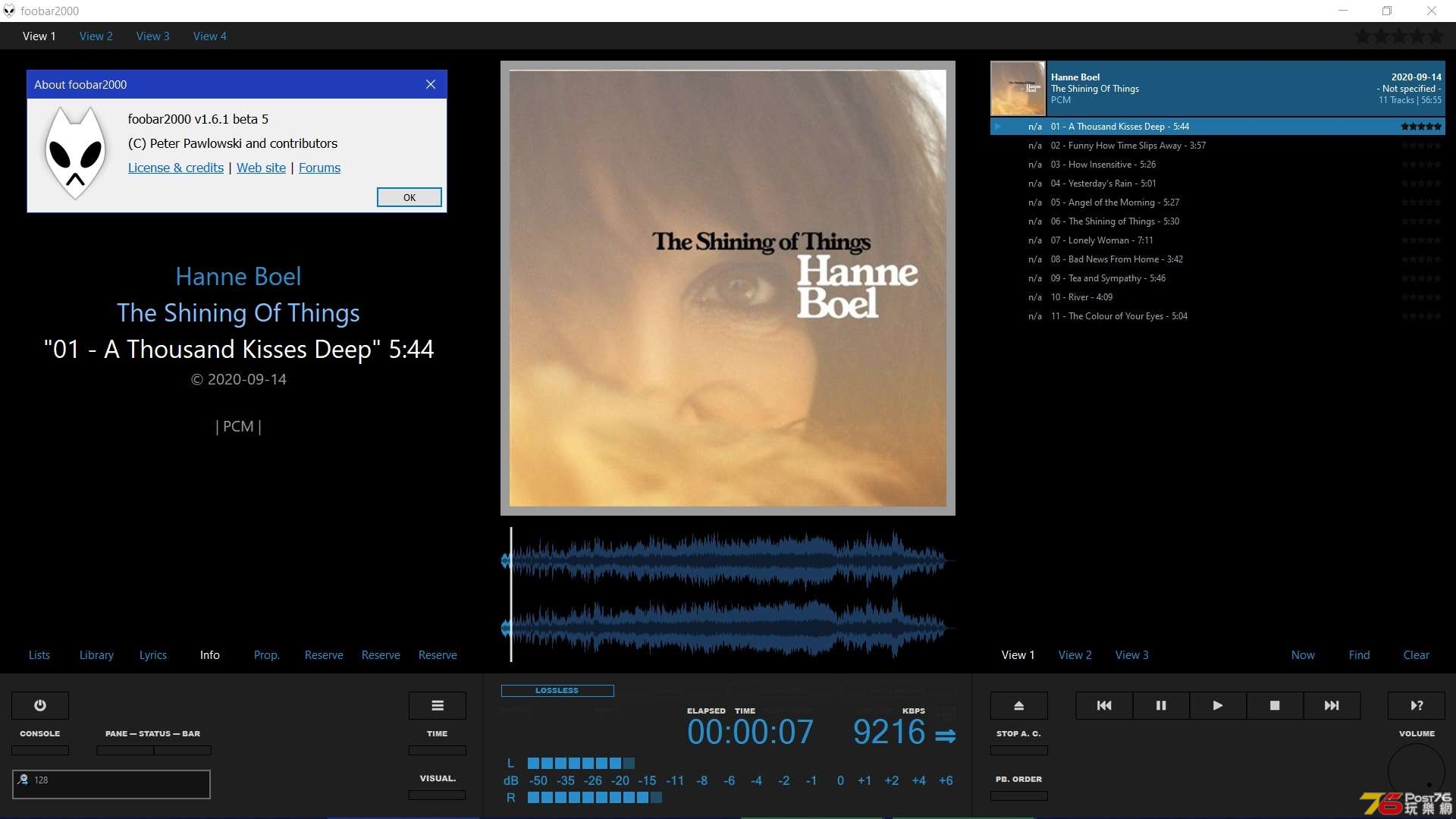Open the Lists panel tab
1456x819 pixels.
(x=39, y=655)
